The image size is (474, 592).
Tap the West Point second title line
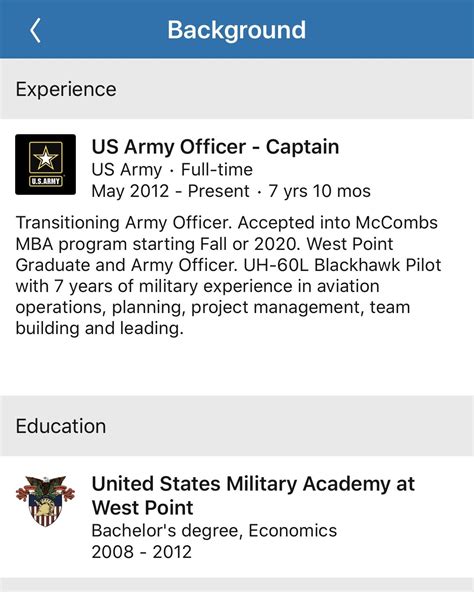pyautogui.click(x=142, y=507)
